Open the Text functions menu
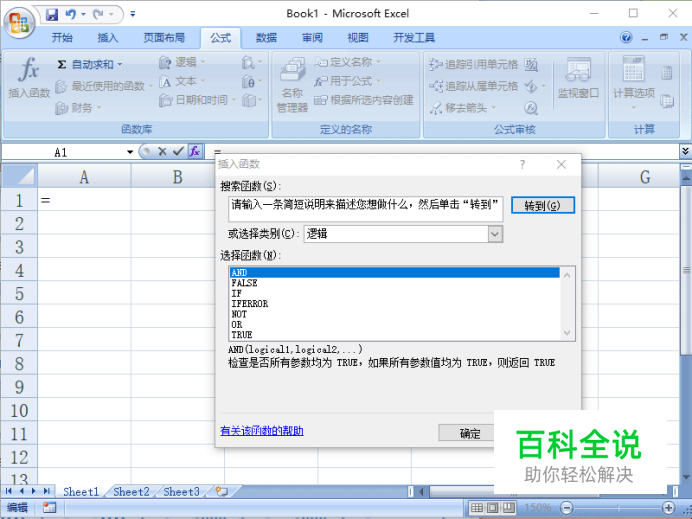This screenshot has width=692, height=519. click(x=182, y=82)
